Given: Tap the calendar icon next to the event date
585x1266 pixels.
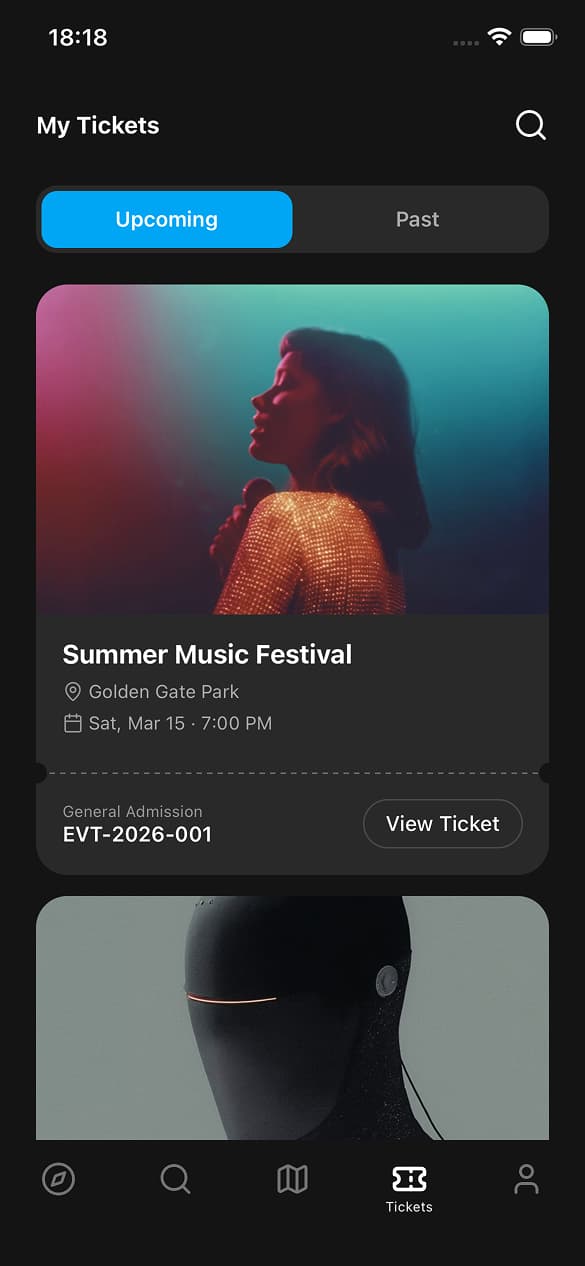Looking at the screenshot, I should coord(72,723).
